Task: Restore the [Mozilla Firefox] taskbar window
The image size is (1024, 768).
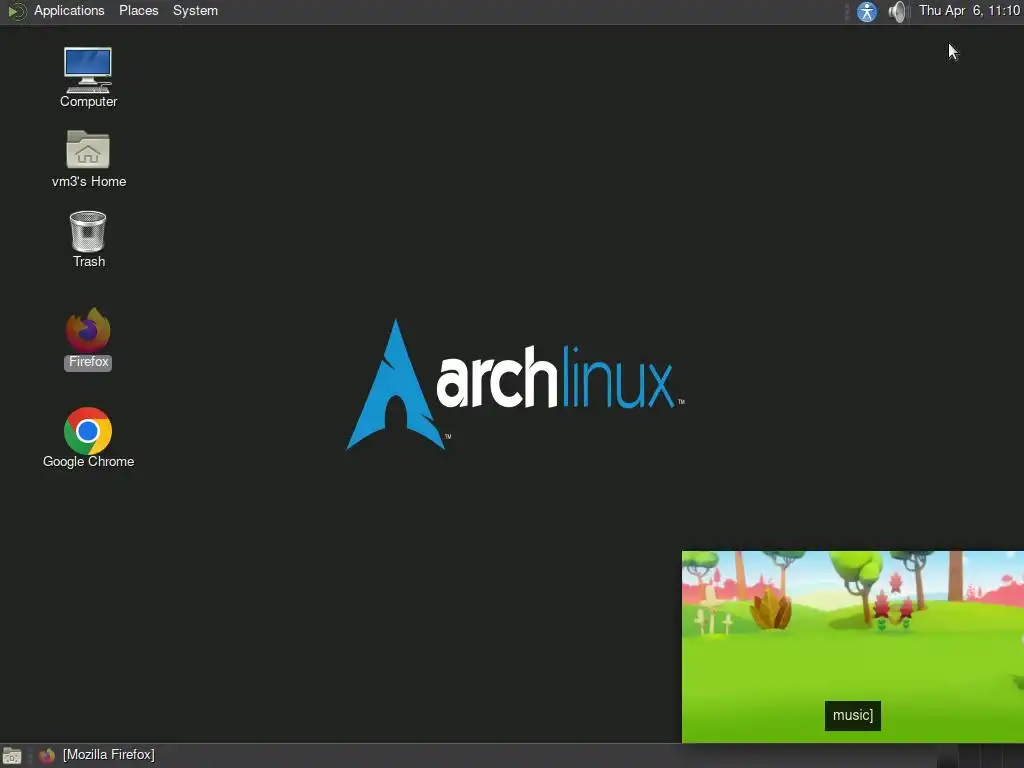Action: click(x=97, y=755)
